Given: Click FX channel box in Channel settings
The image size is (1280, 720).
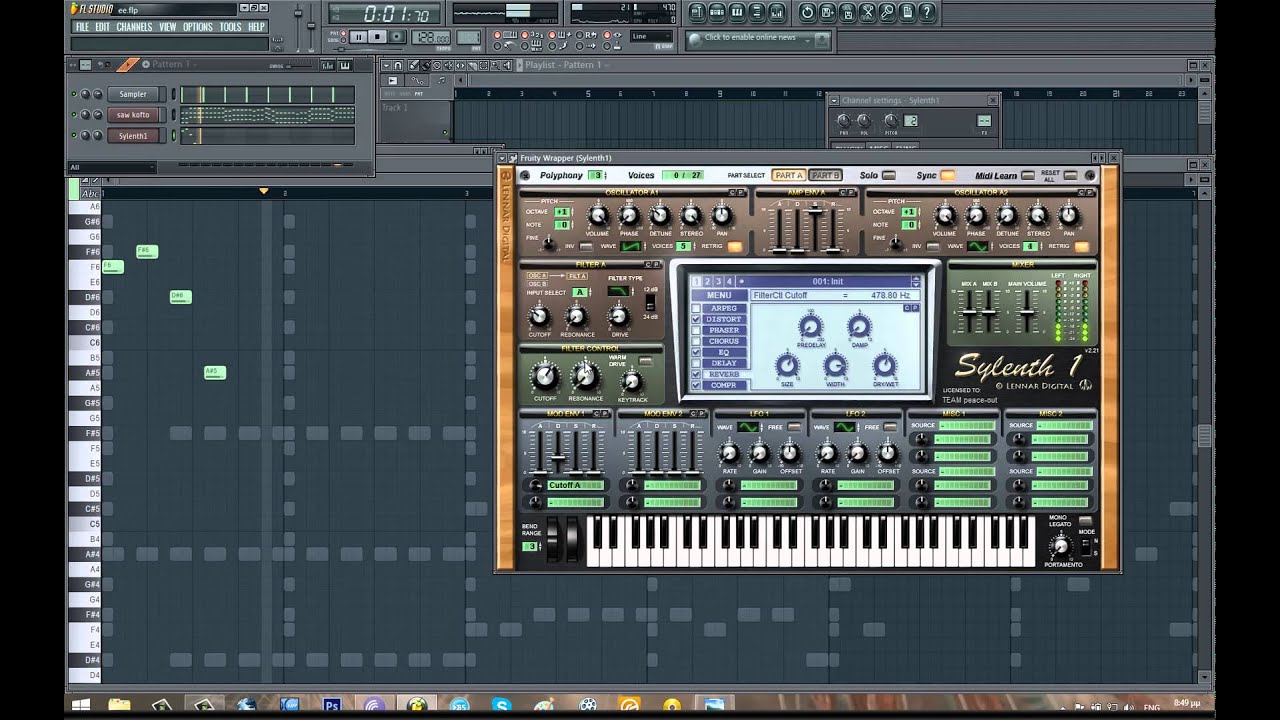Looking at the screenshot, I should (984, 121).
